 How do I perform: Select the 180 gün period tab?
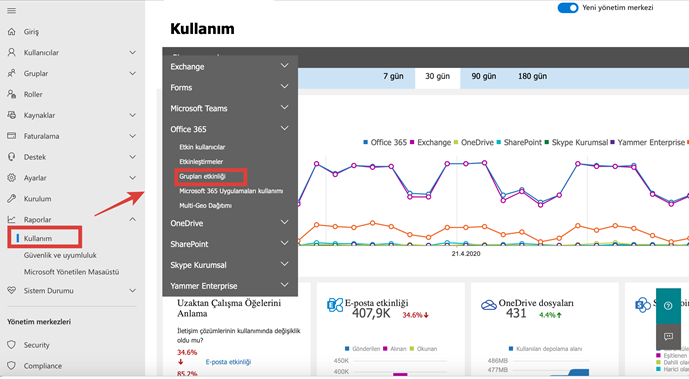(x=532, y=76)
